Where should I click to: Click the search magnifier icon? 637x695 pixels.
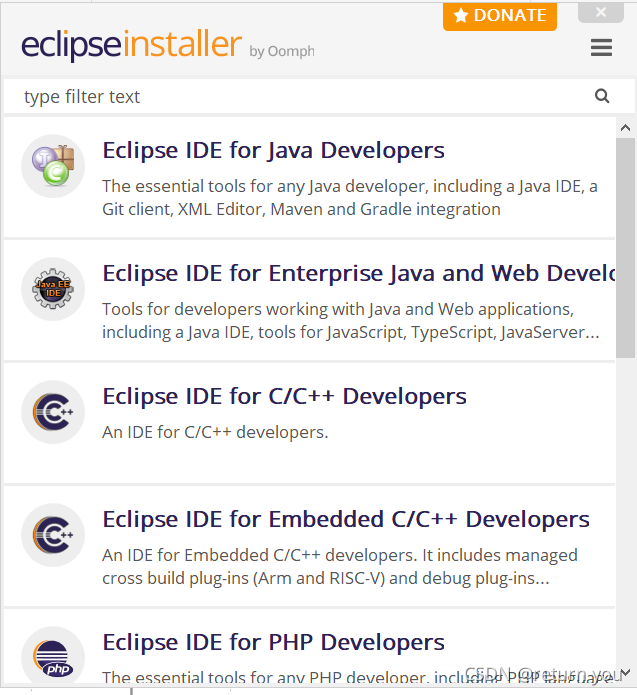(602, 96)
